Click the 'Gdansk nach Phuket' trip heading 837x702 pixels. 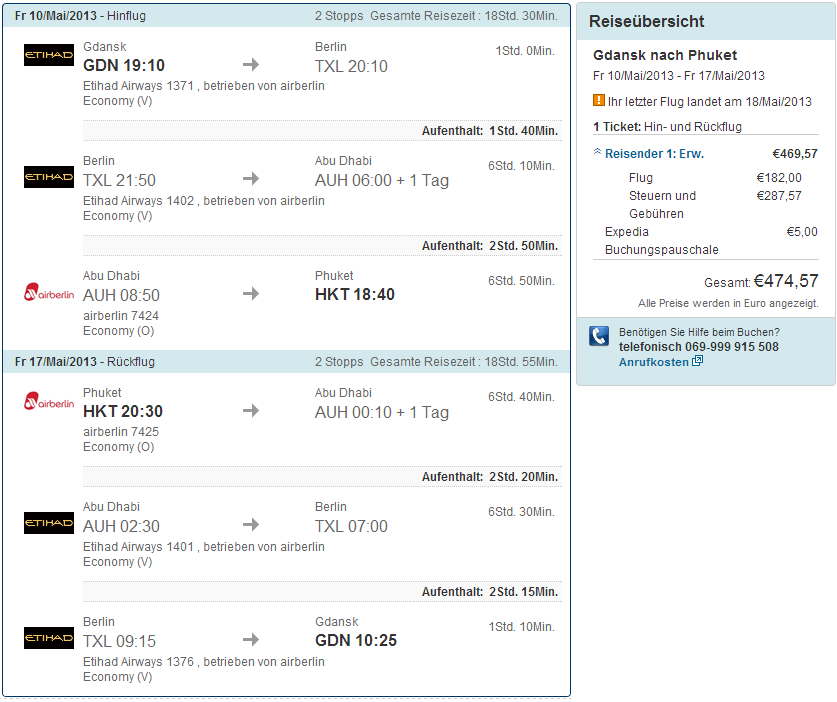[x=665, y=55]
